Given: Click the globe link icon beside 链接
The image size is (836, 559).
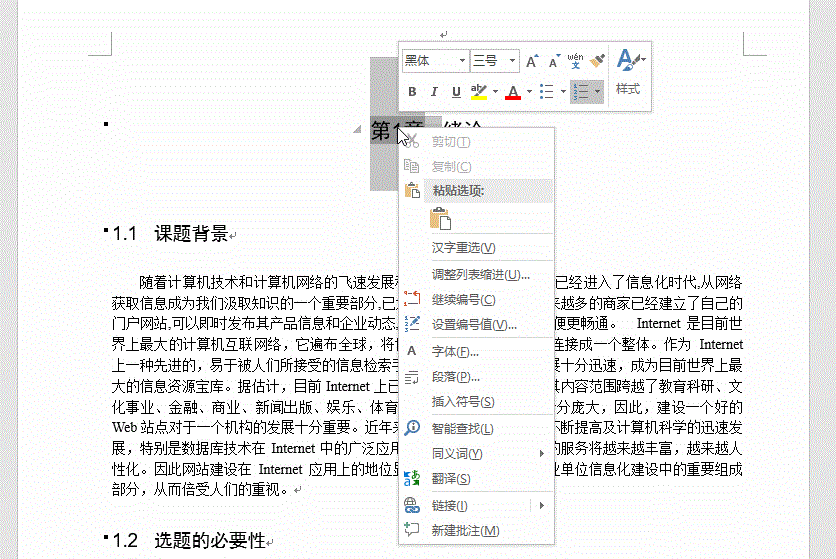Looking at the screenshot, I should coord(412,505).
